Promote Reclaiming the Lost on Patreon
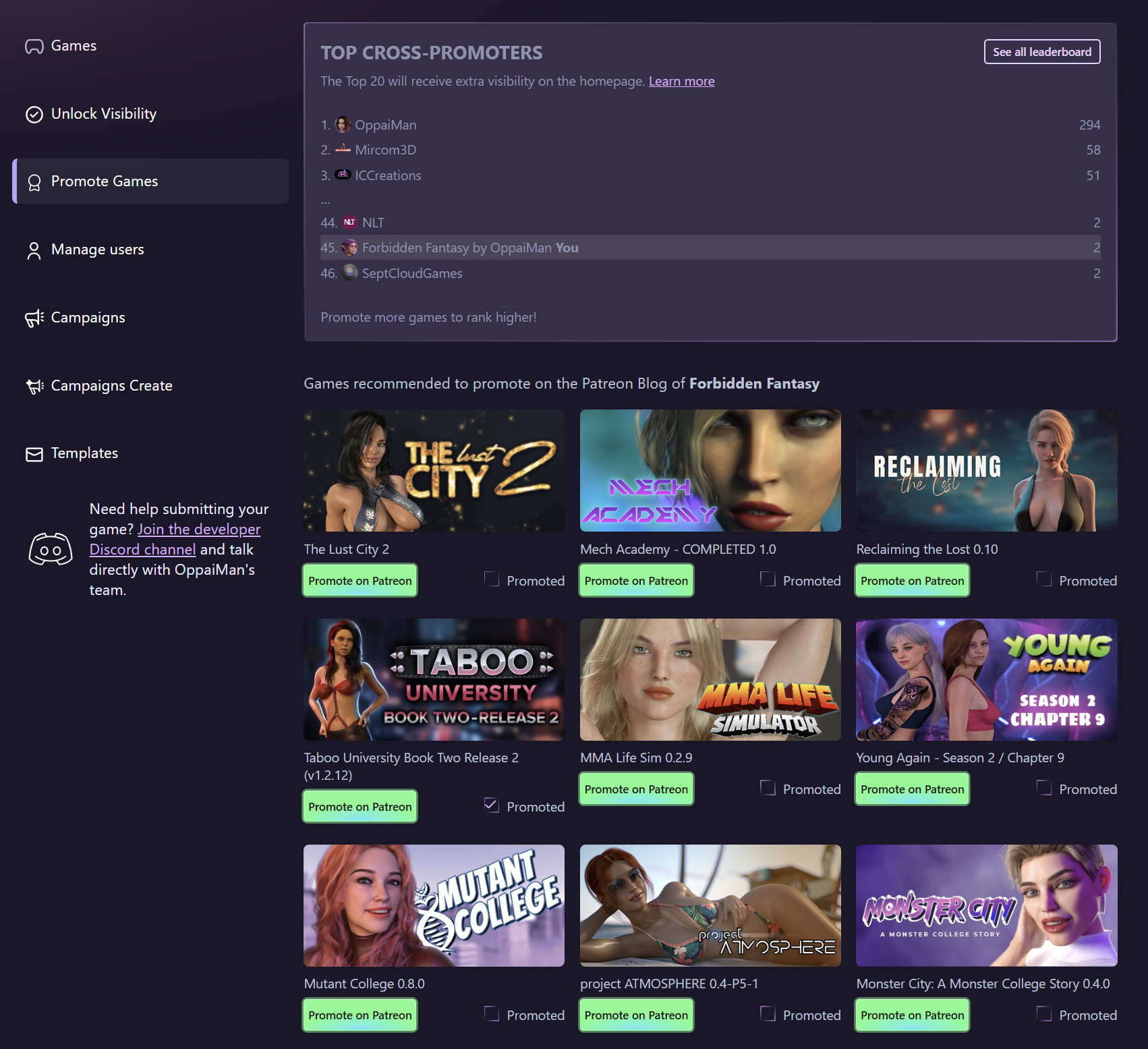The image size is (1148, 1049). pos(913,581)
